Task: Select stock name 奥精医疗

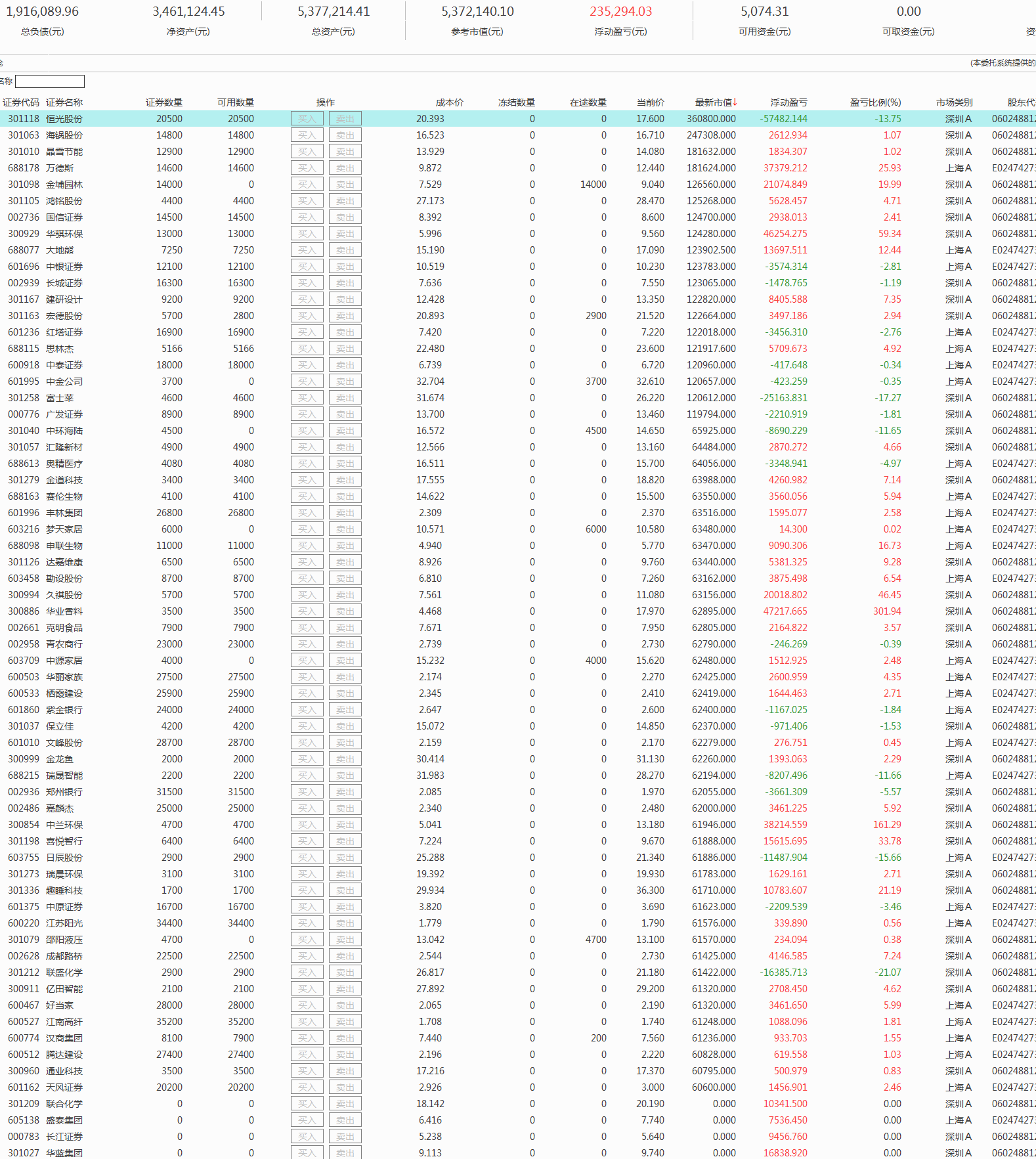Action: point(64,464)
